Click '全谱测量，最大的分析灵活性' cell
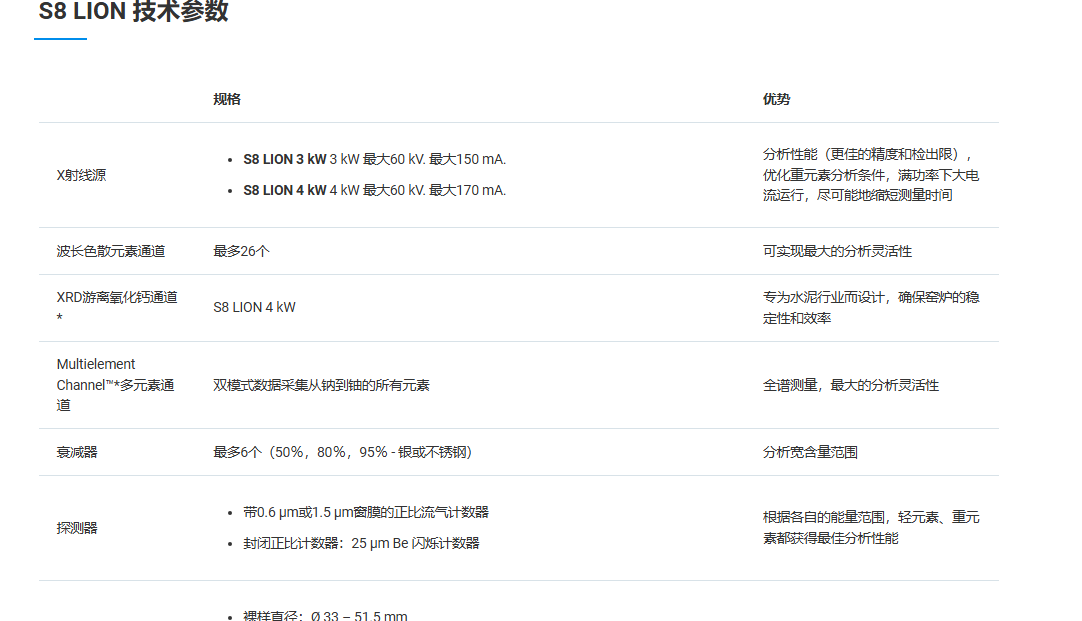 click(851, 385)
